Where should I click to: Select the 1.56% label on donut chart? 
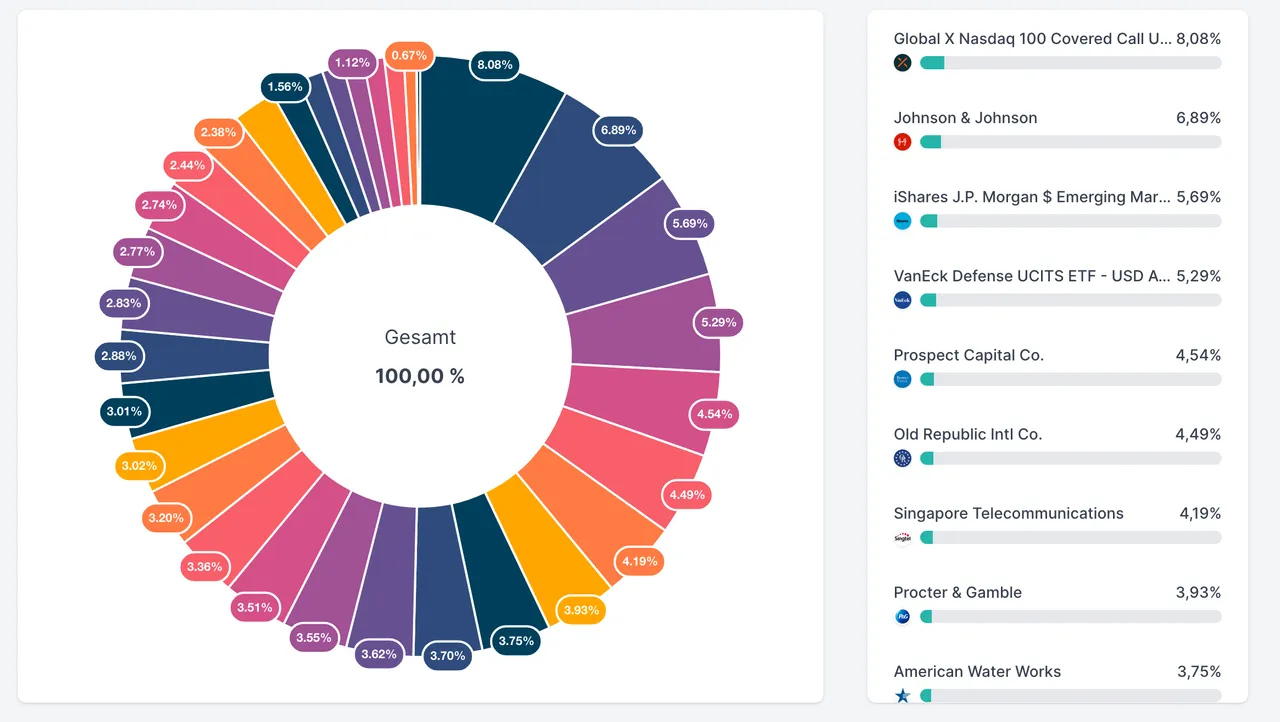tap(285, 88)
